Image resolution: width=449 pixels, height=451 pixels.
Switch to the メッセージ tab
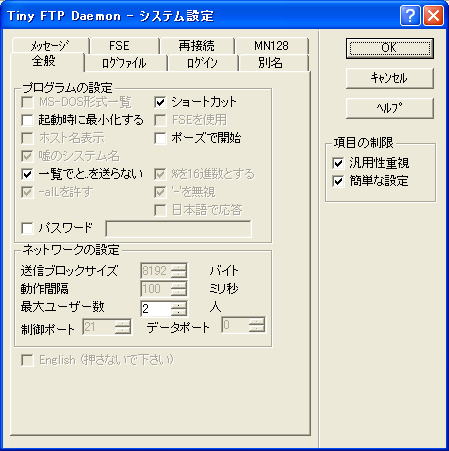tap(50, 46)
